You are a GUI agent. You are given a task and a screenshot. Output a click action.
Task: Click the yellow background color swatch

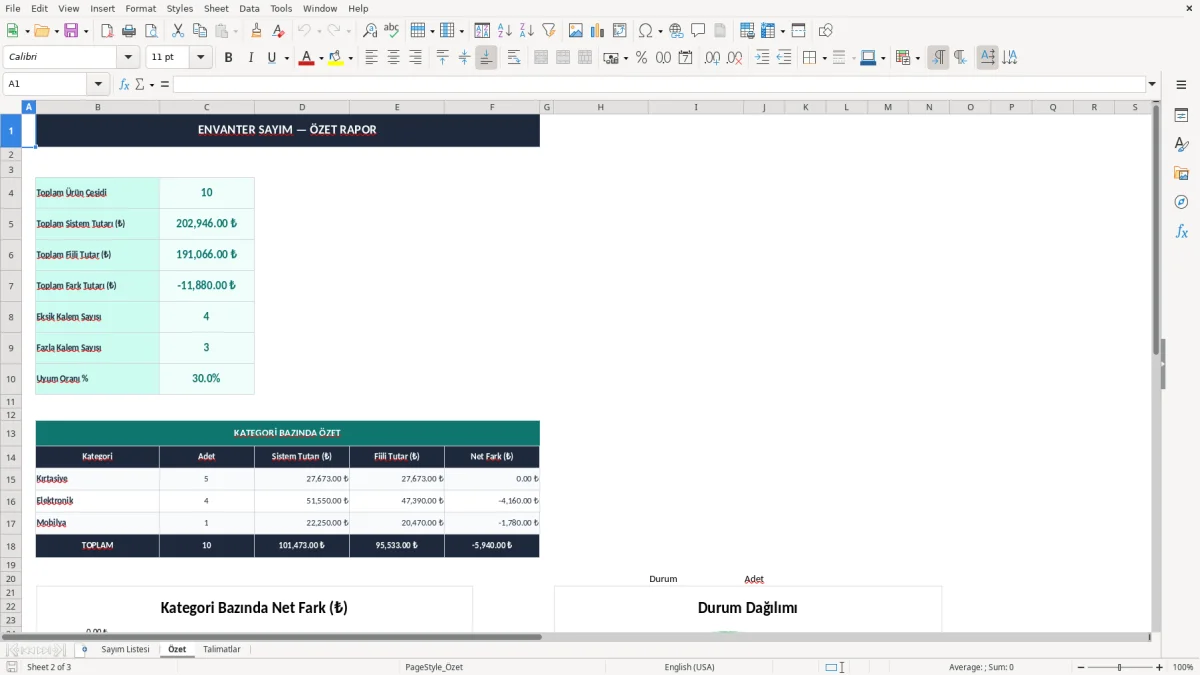tap(336, 58)
